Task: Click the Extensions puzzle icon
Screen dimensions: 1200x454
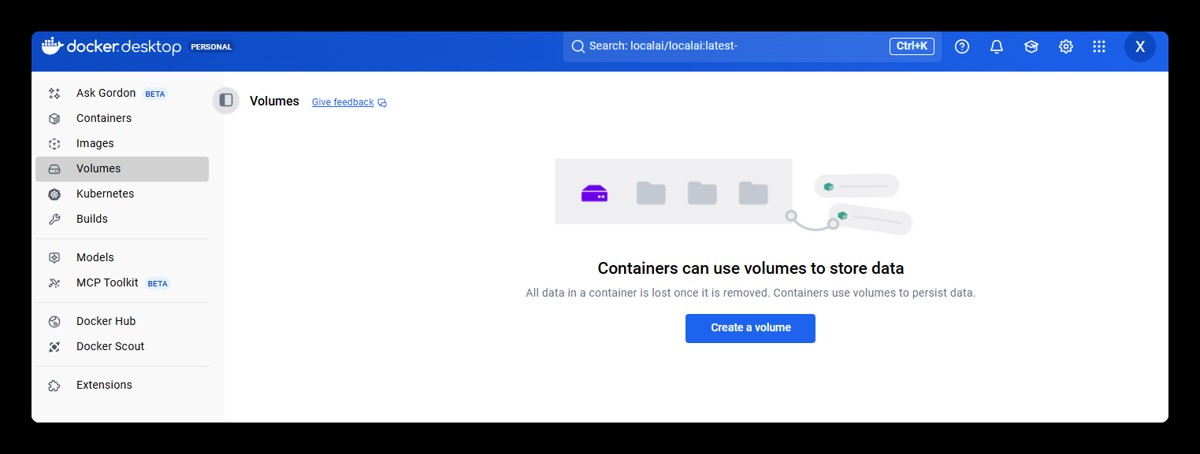Action: 54,385
